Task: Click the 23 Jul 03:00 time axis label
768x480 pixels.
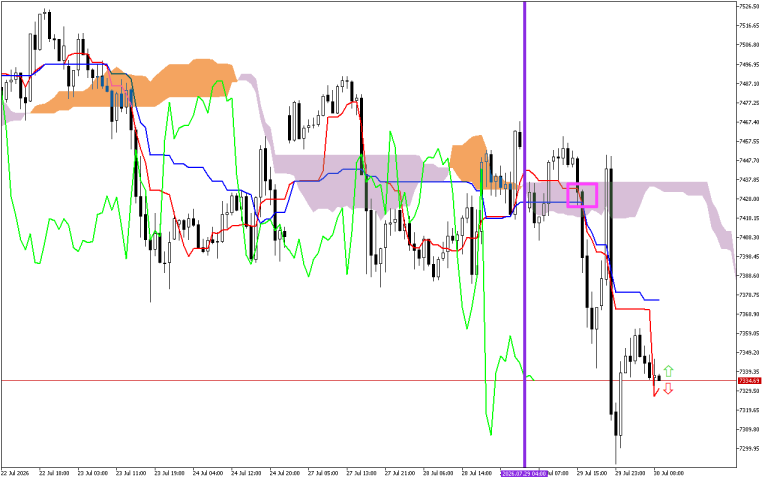Action: 93,474
